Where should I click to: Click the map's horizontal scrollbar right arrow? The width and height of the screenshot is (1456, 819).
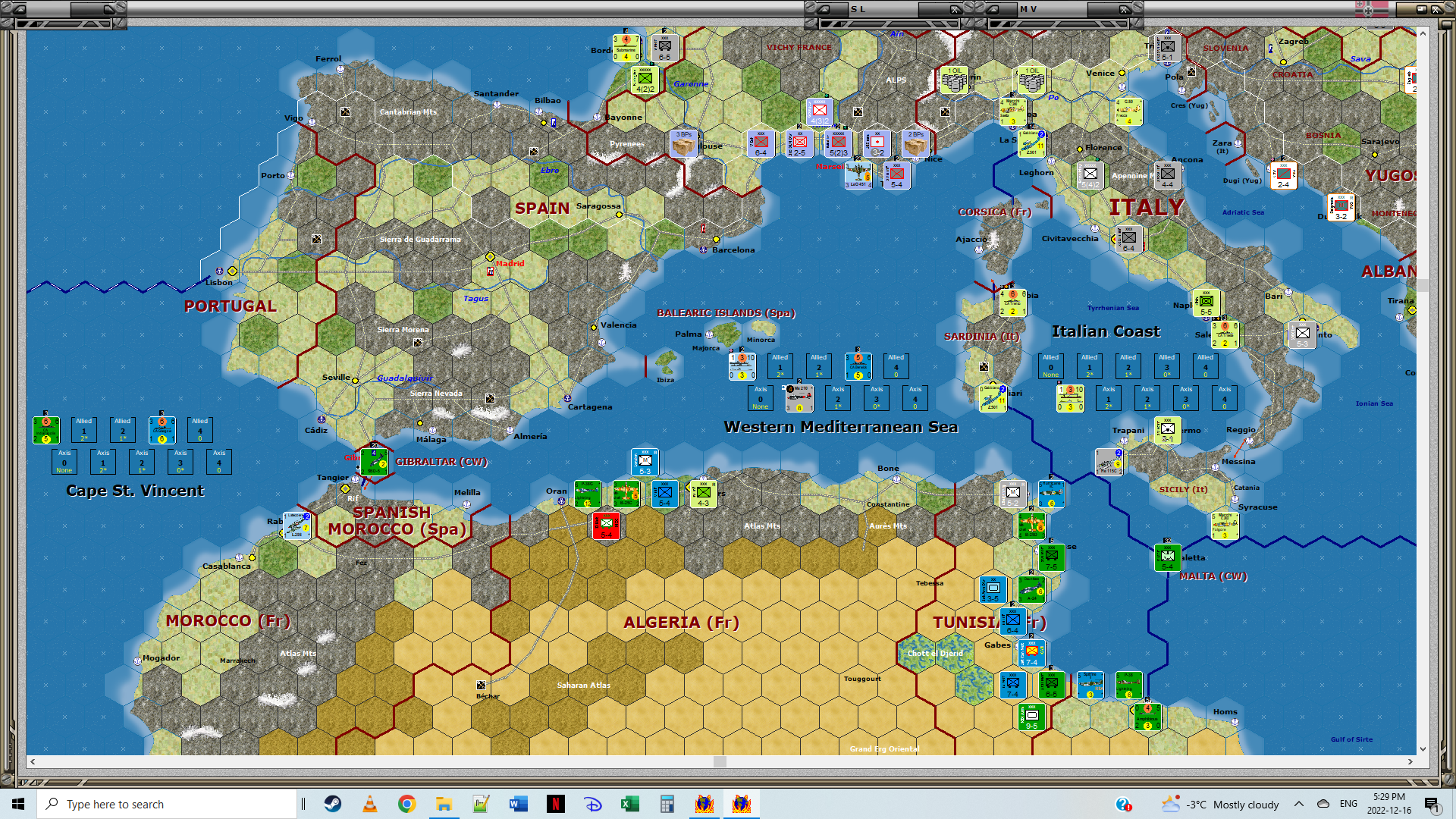pos(1410,761)
